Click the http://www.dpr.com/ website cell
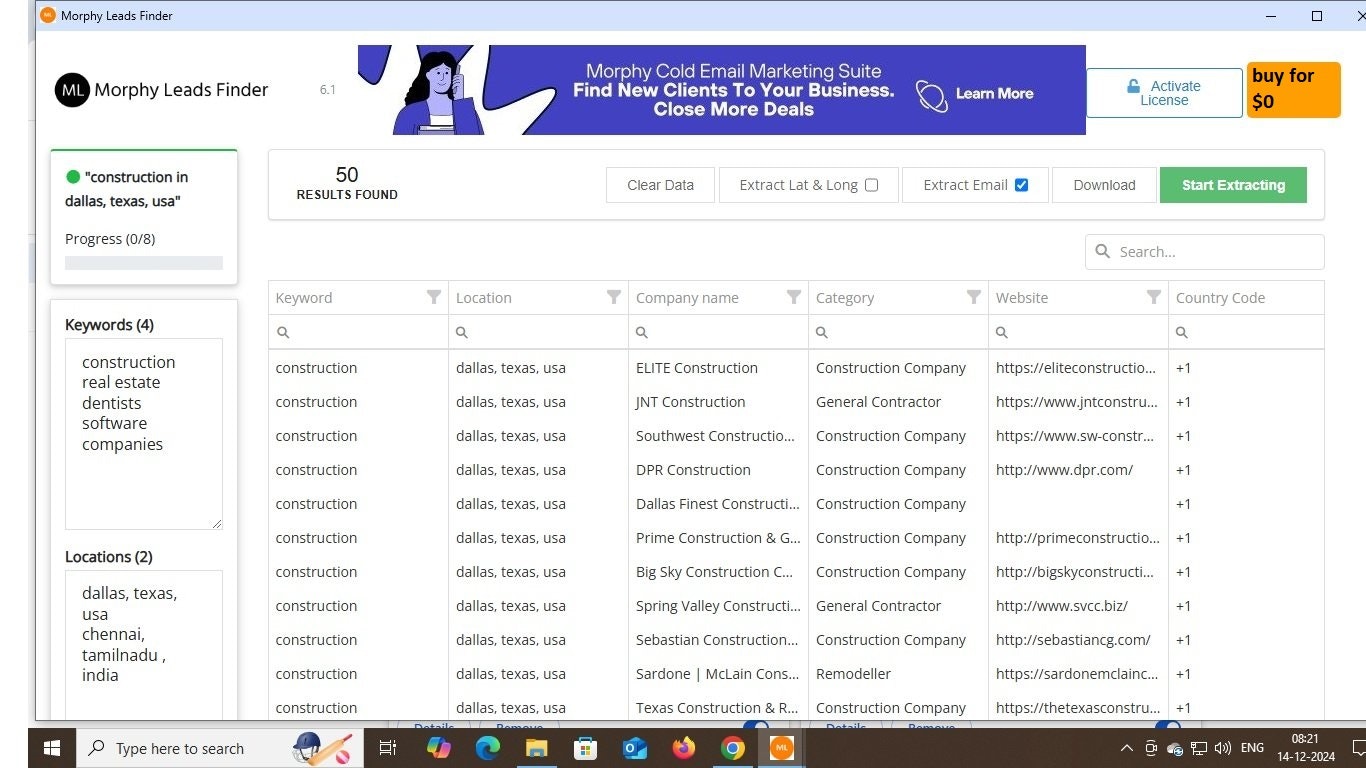This screenshot has width=1366, height=768. [x=1078, y=470]
